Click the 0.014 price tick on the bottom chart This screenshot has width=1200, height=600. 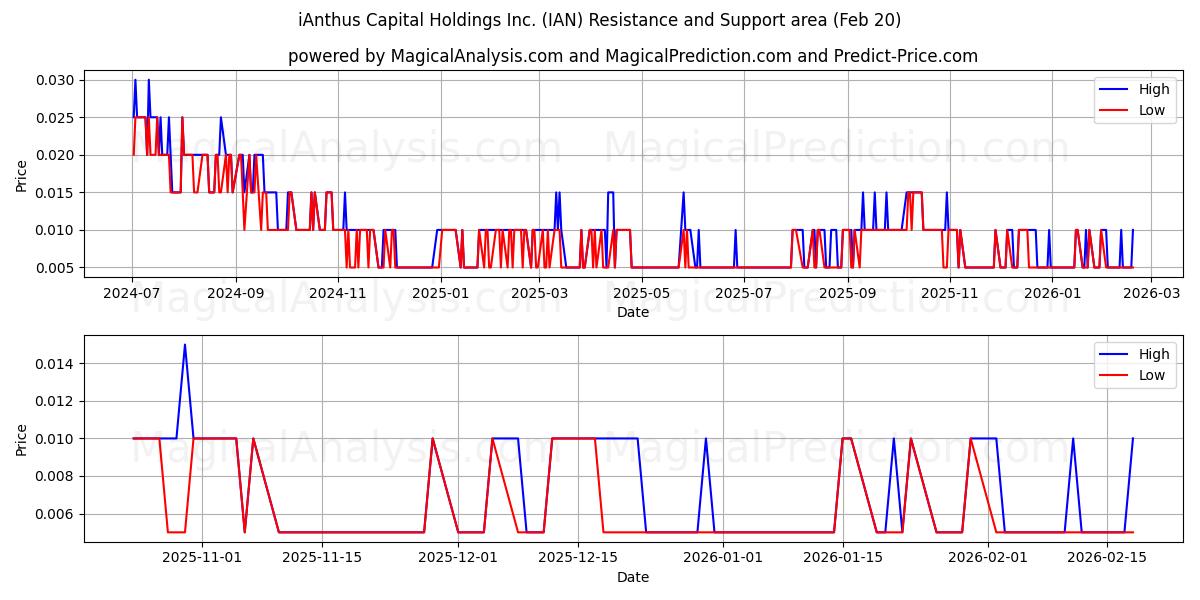tap(57, 364)
